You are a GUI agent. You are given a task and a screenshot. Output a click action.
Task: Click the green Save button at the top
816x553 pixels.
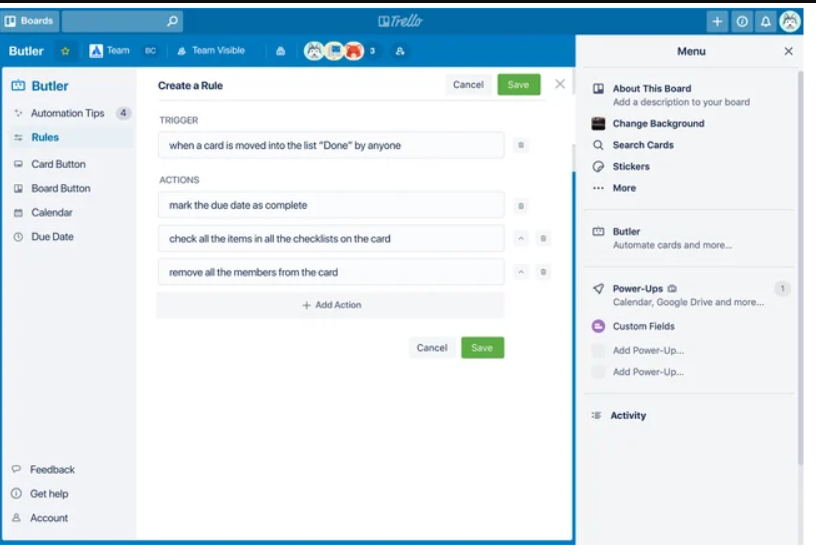pyautogui.click(x=518, y=85)
